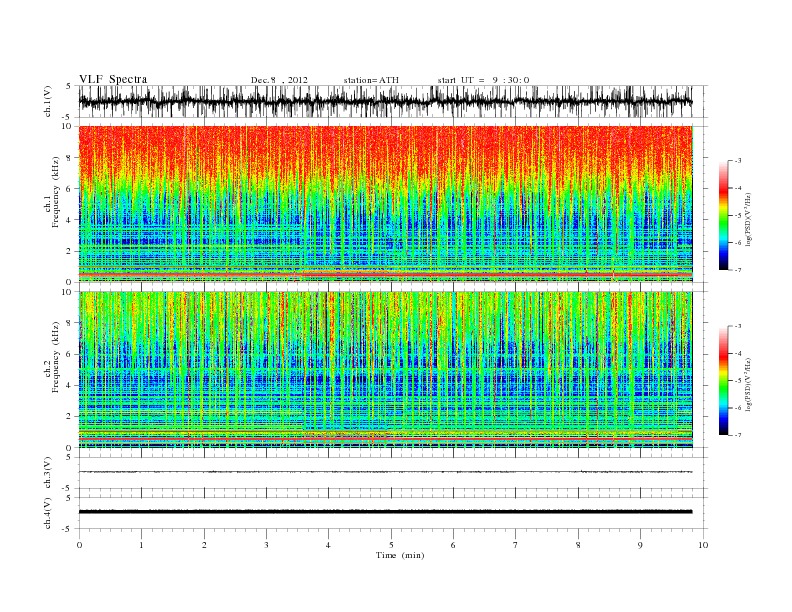Click inside the ch.1 spectrogram plot

(x=385, y=204)
